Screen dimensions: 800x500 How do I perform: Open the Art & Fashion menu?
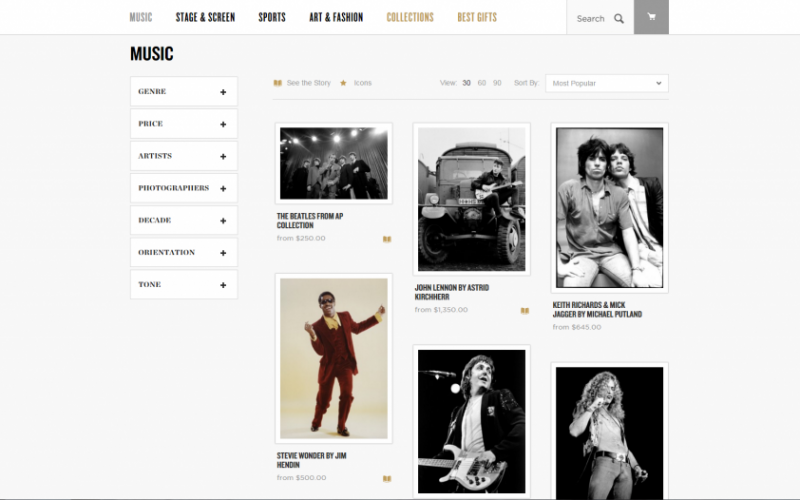[336, 17]
